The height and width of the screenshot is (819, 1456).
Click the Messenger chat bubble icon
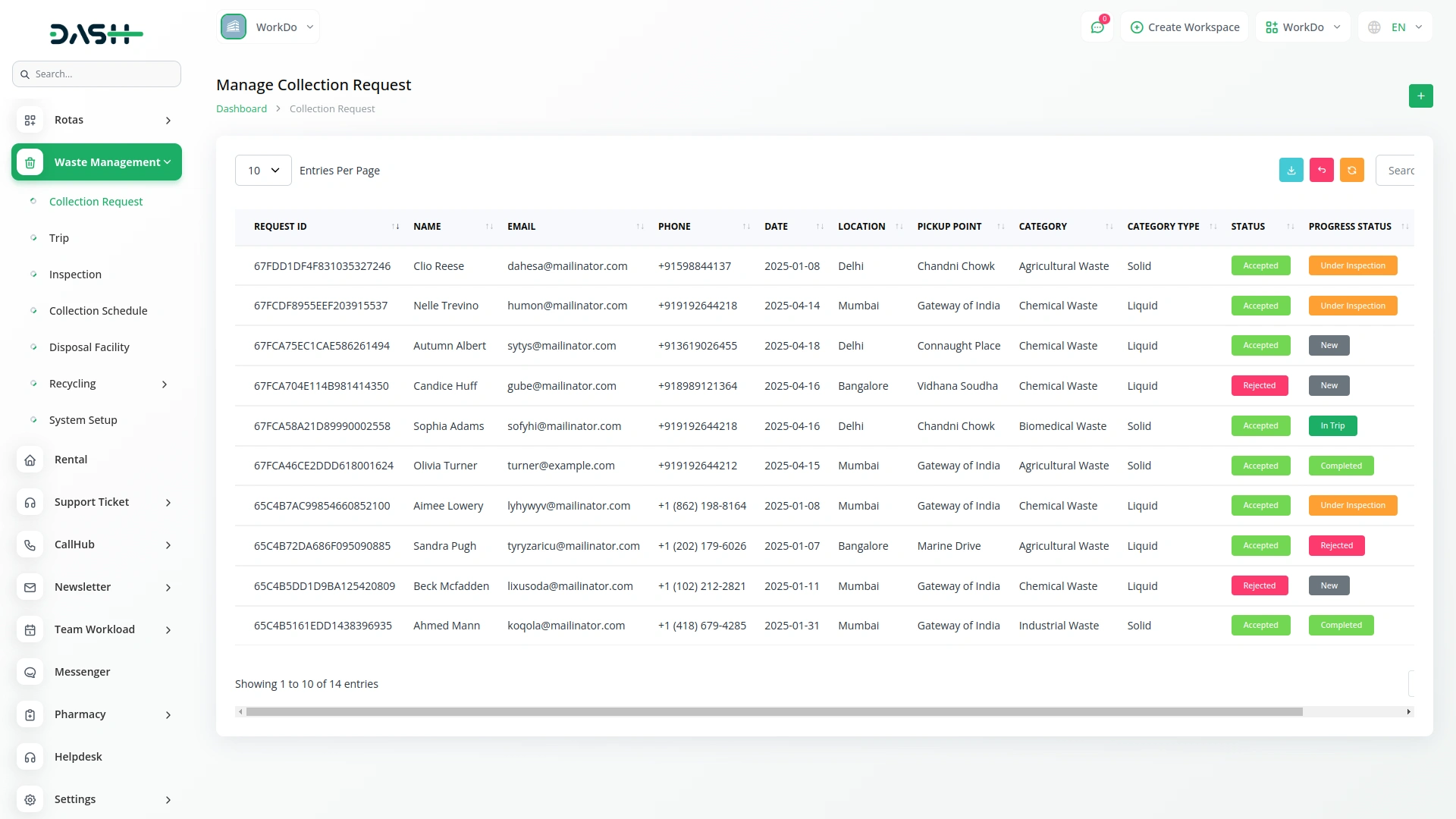(x=30, y=672)
